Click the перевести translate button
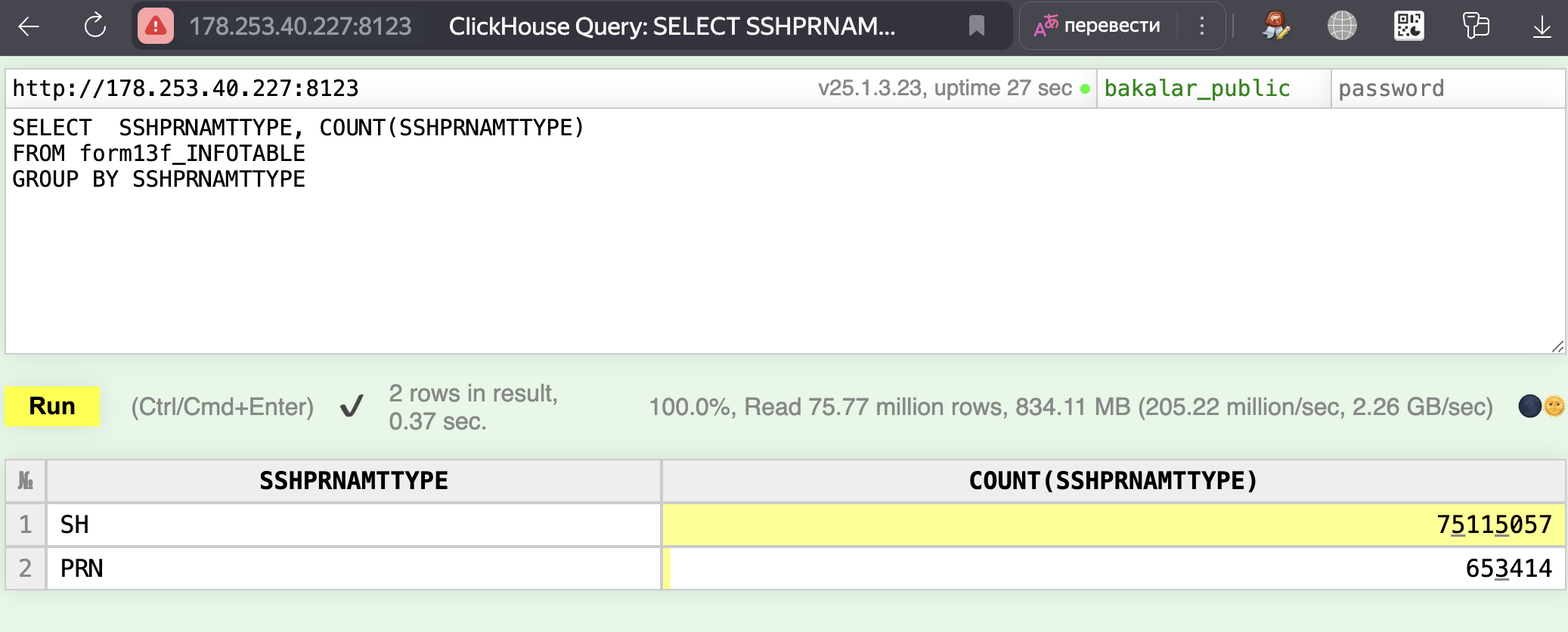The height and width of the screenshot is (632, 1568). [1098, 26]
